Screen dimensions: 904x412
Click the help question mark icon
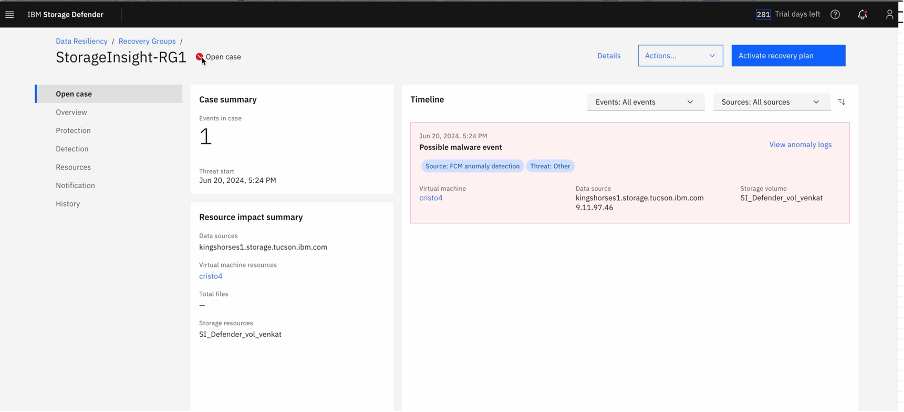point(835,14)
